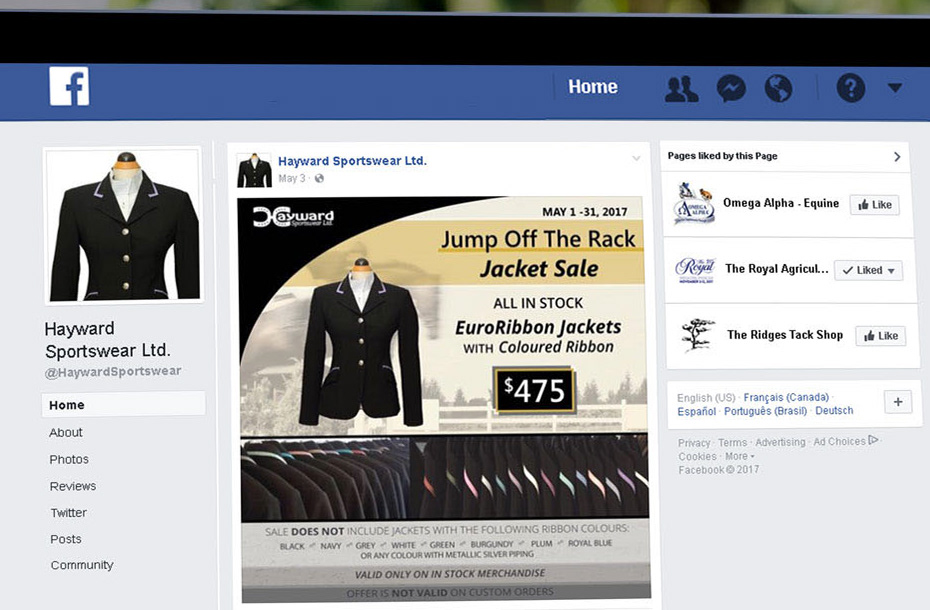Viewport: 930px width, 610px height.
Task: Expand the account dropdown arrow in header
Action: point(895,88)
